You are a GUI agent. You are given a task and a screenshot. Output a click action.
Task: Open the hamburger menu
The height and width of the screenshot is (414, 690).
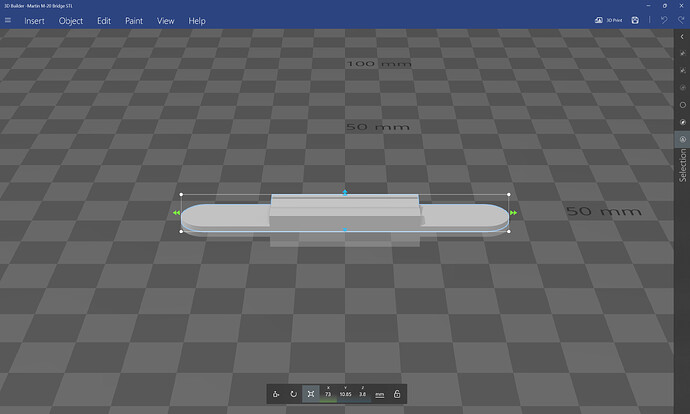tap(8, 20)
